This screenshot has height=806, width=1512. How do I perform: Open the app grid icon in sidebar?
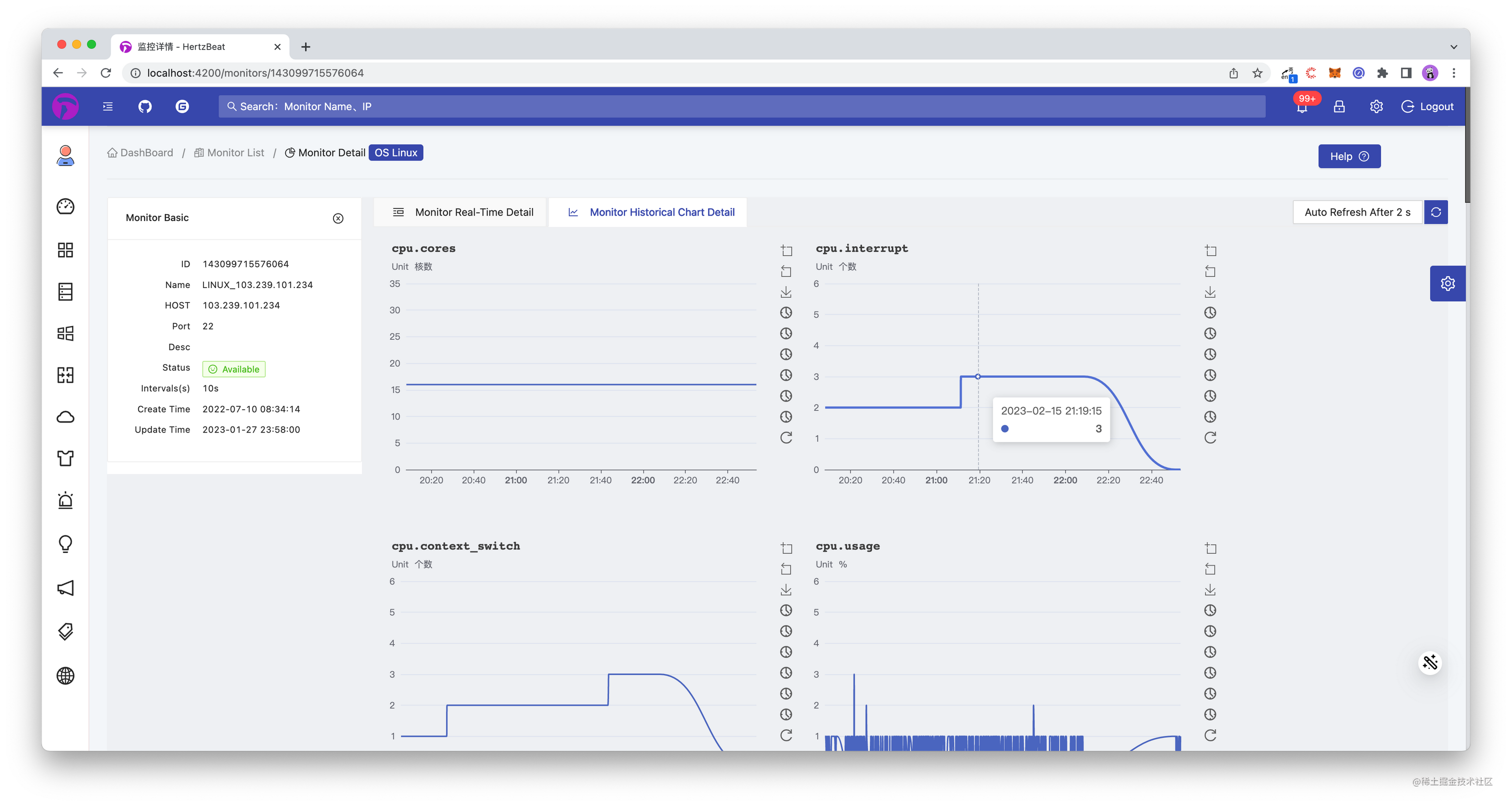[x=65, y=250]
